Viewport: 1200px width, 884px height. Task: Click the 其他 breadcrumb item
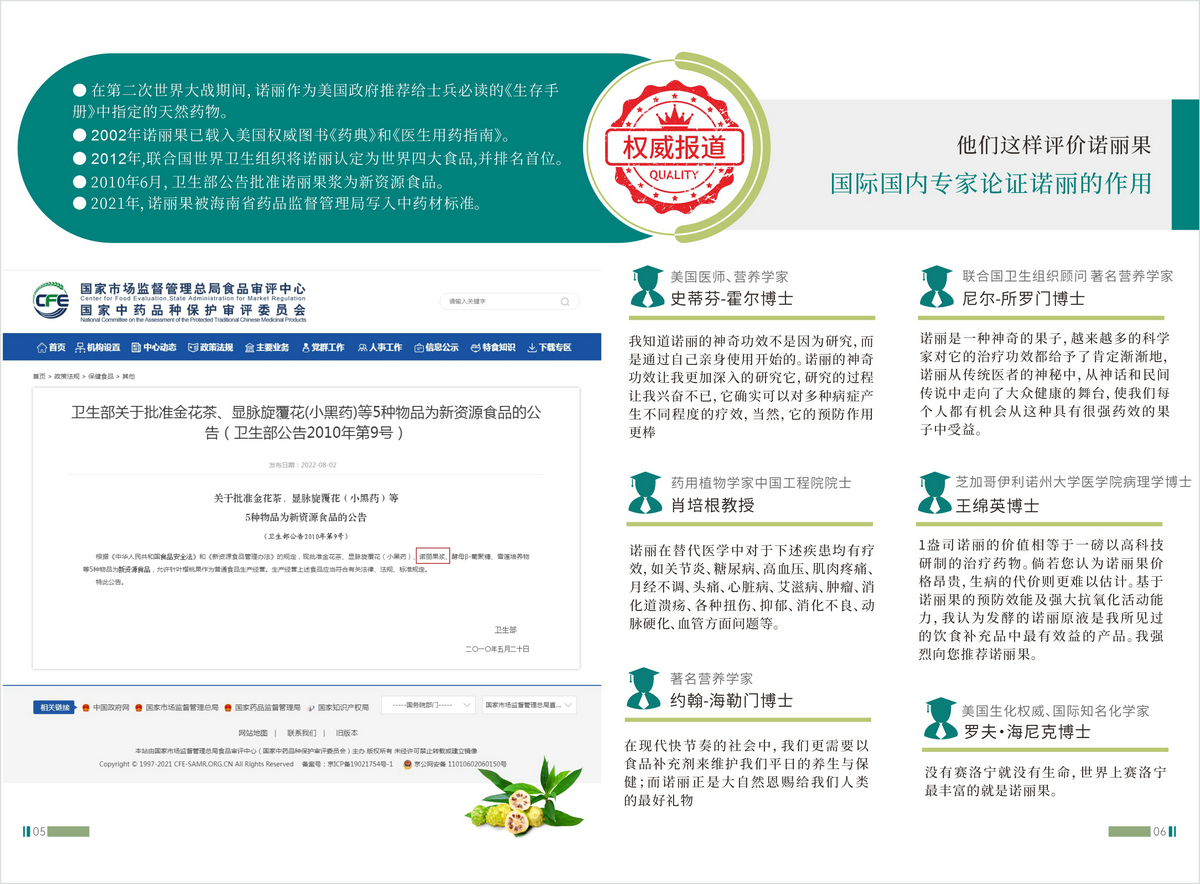(129, 376)
